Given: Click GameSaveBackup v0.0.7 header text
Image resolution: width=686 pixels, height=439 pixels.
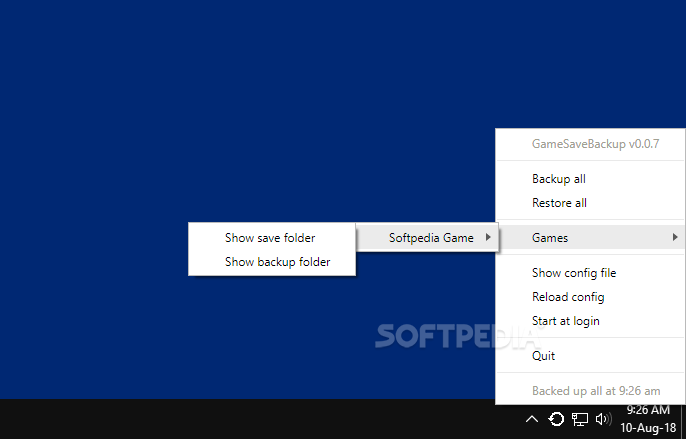Looking at the screenshot, I should 595,144.
